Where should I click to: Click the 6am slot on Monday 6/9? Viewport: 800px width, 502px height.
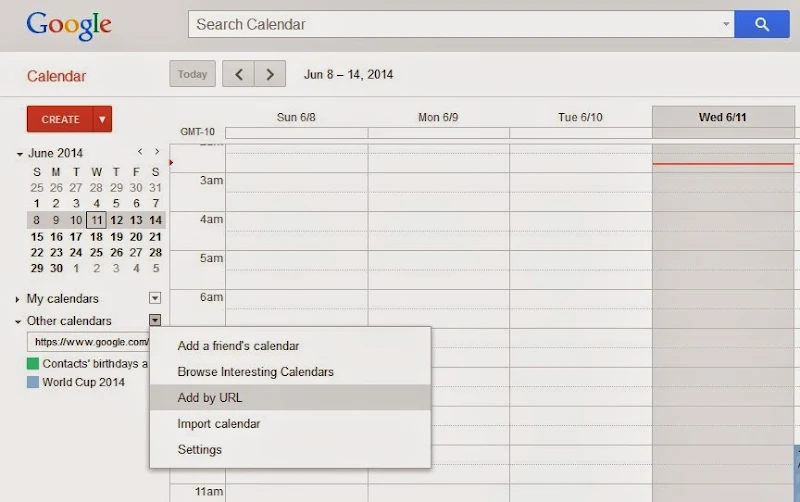pyautogui.click(x=438, y=309)
